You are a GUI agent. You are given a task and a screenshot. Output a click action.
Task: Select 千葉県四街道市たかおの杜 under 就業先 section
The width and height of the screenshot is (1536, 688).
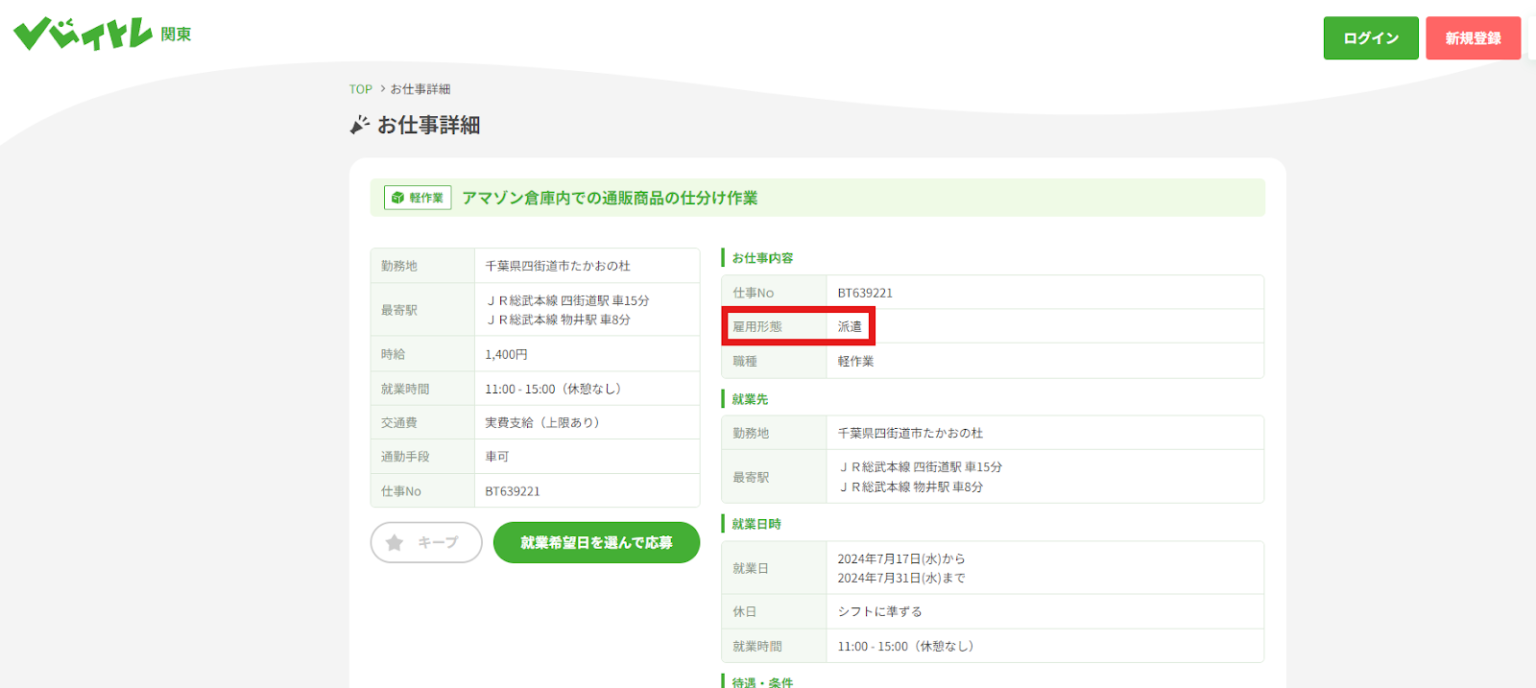911,433
